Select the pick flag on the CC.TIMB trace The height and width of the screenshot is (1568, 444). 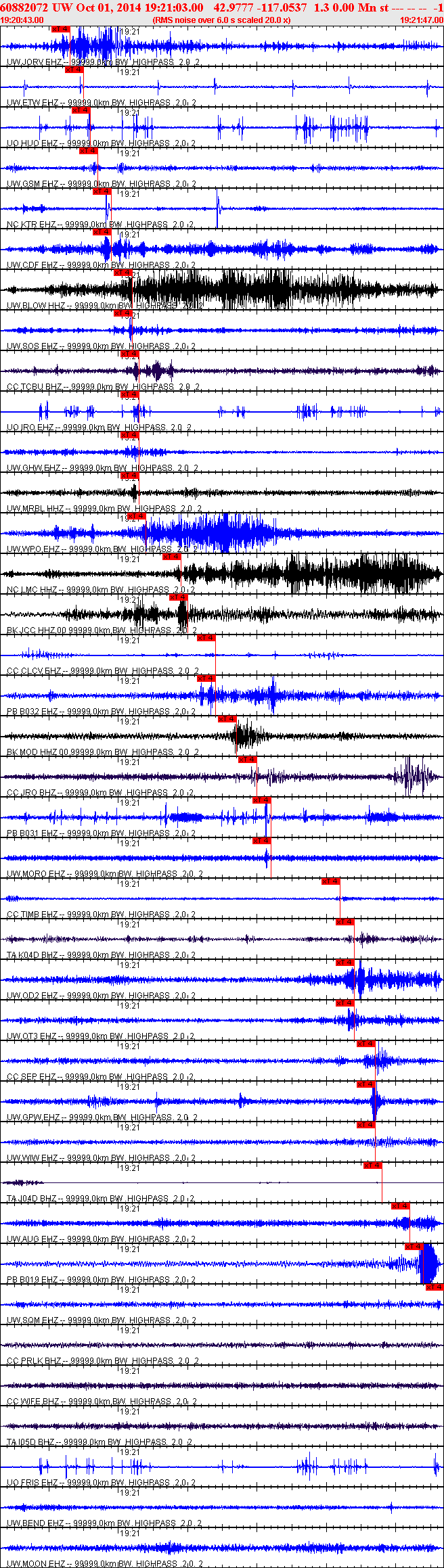pos(330,881)
